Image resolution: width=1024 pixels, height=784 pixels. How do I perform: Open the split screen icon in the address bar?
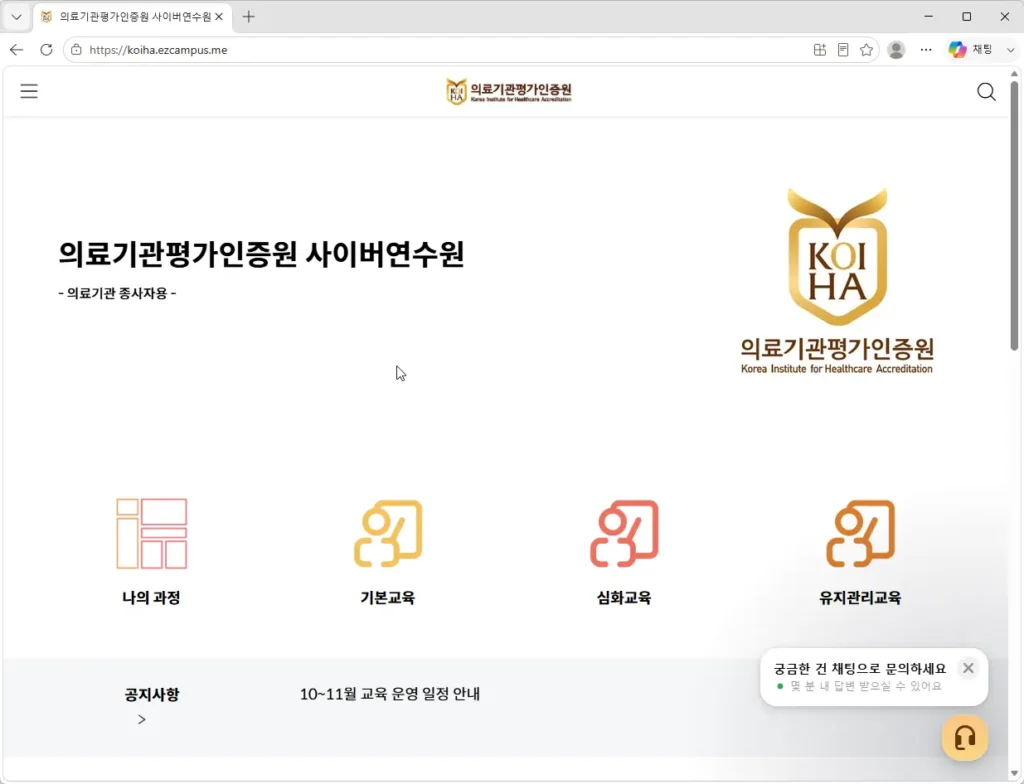click(820, 50)
